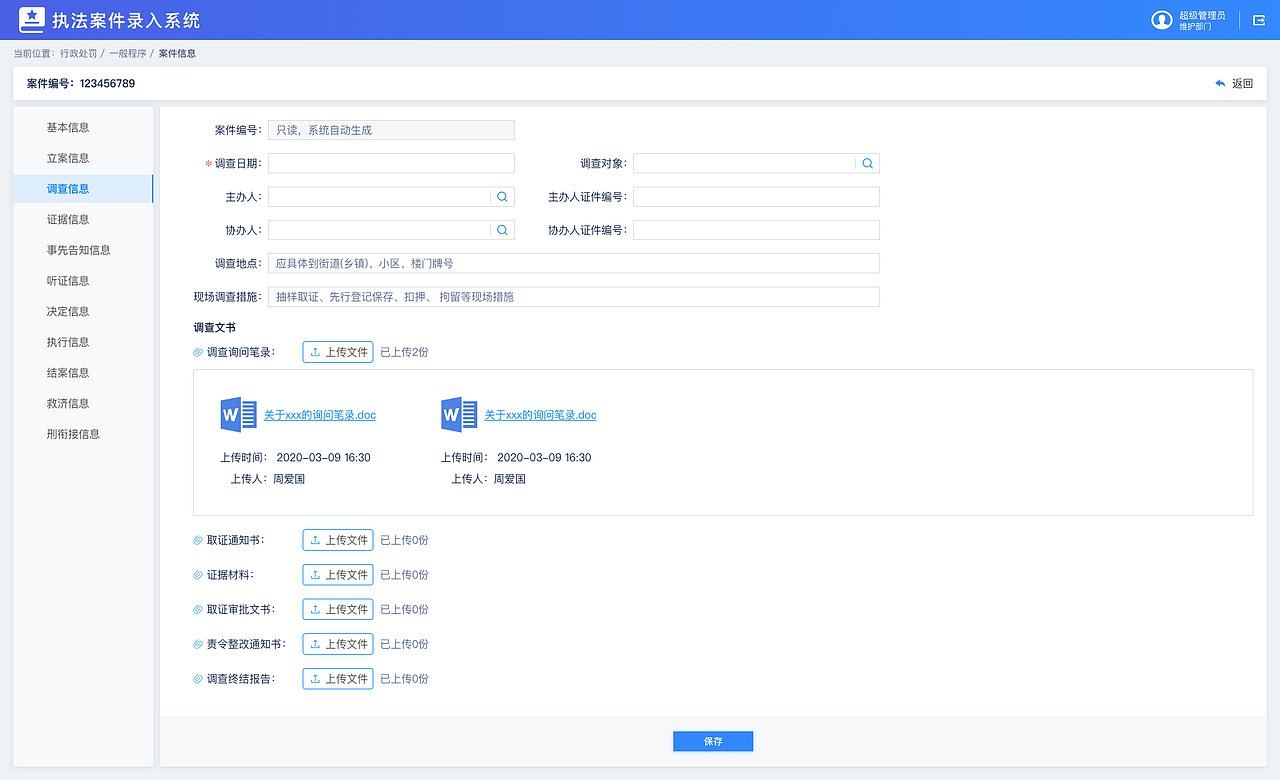Click paperclip icon beside 取证通知书
The height and width of the screenshot is (780, 1280).
[x=198, y=540]
